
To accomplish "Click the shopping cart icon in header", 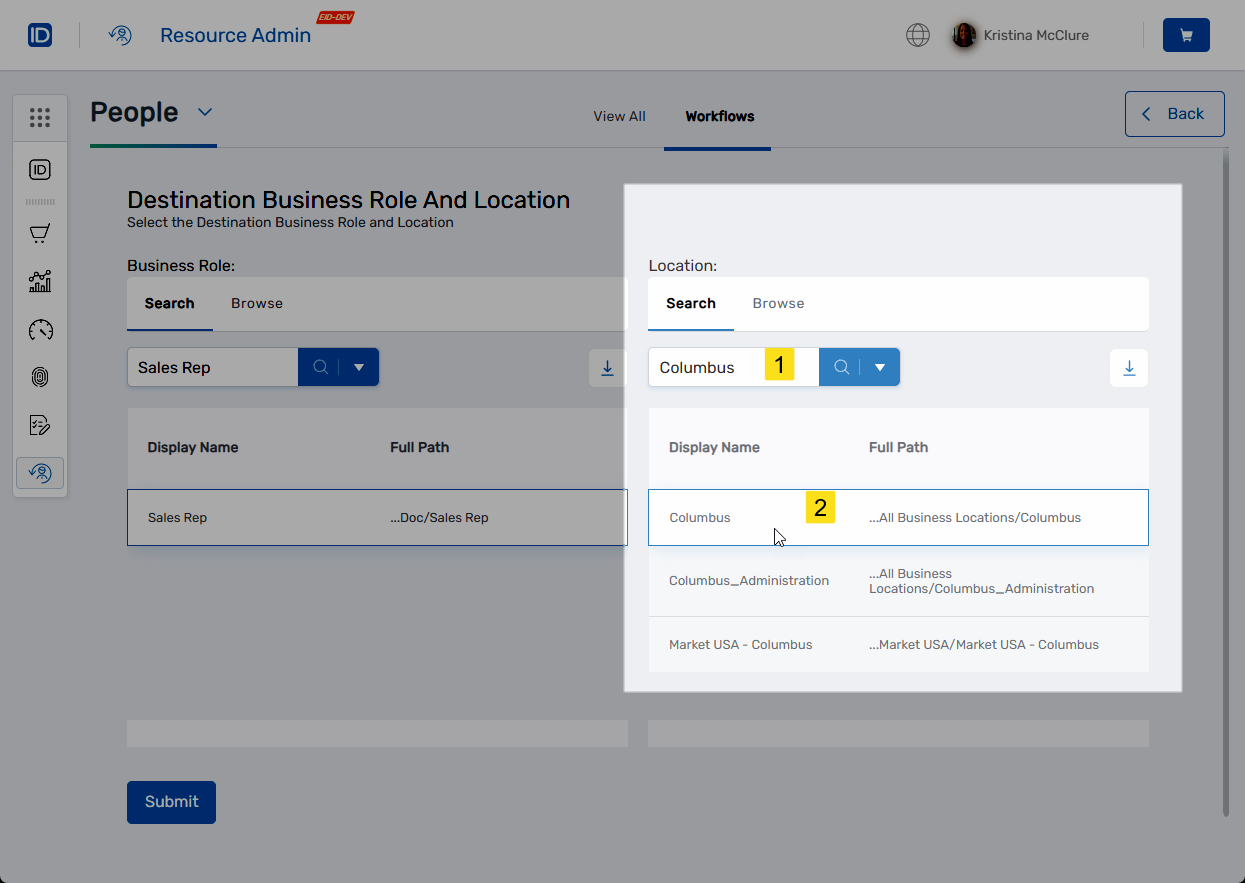I will [x=1186, y=35].
